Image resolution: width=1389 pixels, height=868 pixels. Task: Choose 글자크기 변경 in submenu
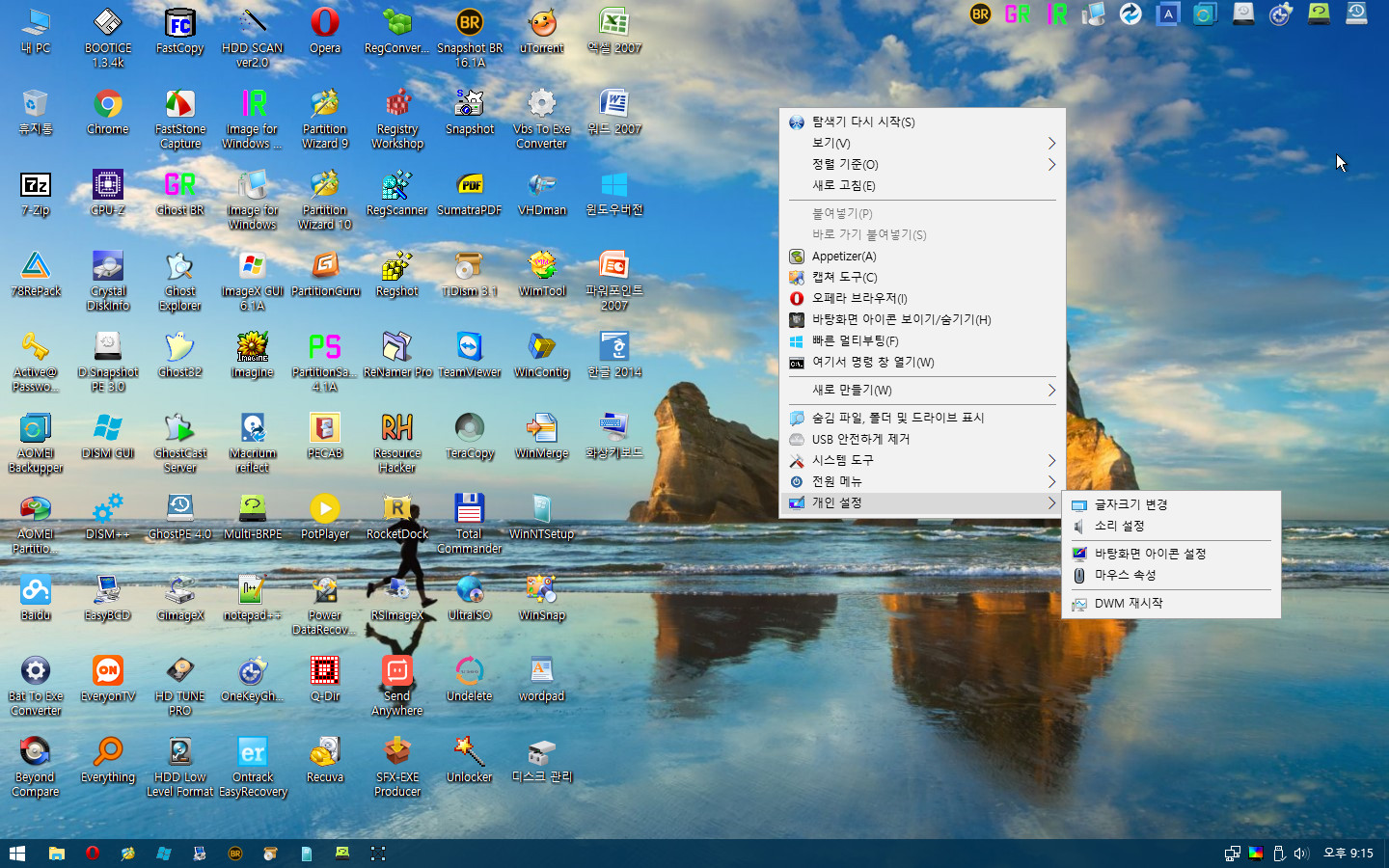tap(1171, 504)
